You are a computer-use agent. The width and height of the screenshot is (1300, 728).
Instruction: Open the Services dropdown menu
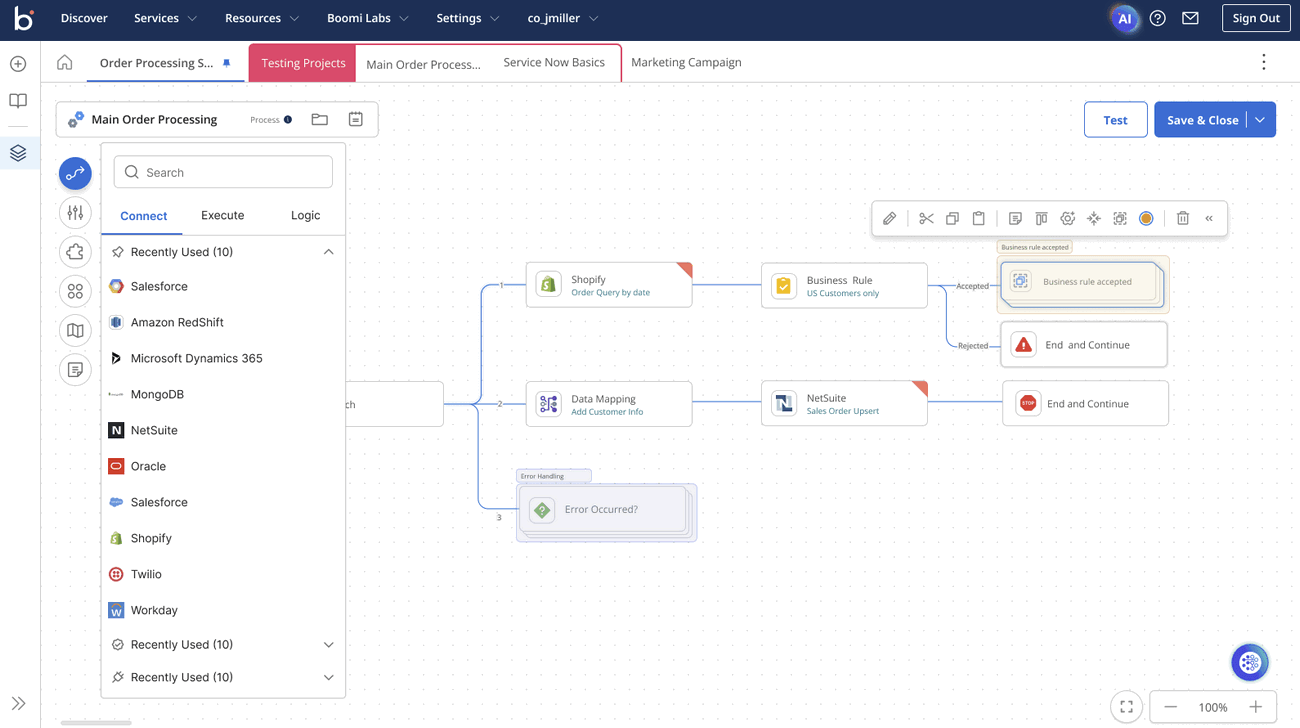coord(165,18)
